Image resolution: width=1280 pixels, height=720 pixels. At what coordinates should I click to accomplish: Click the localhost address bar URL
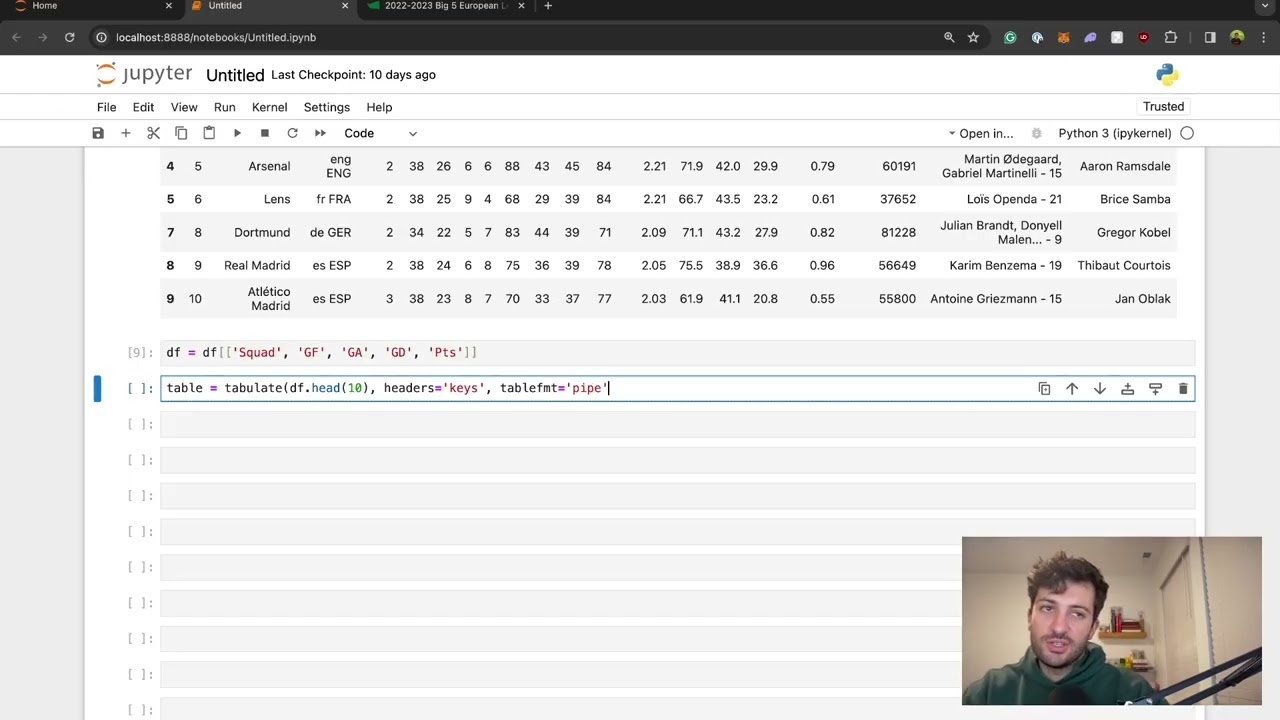[x=216, y=38]
